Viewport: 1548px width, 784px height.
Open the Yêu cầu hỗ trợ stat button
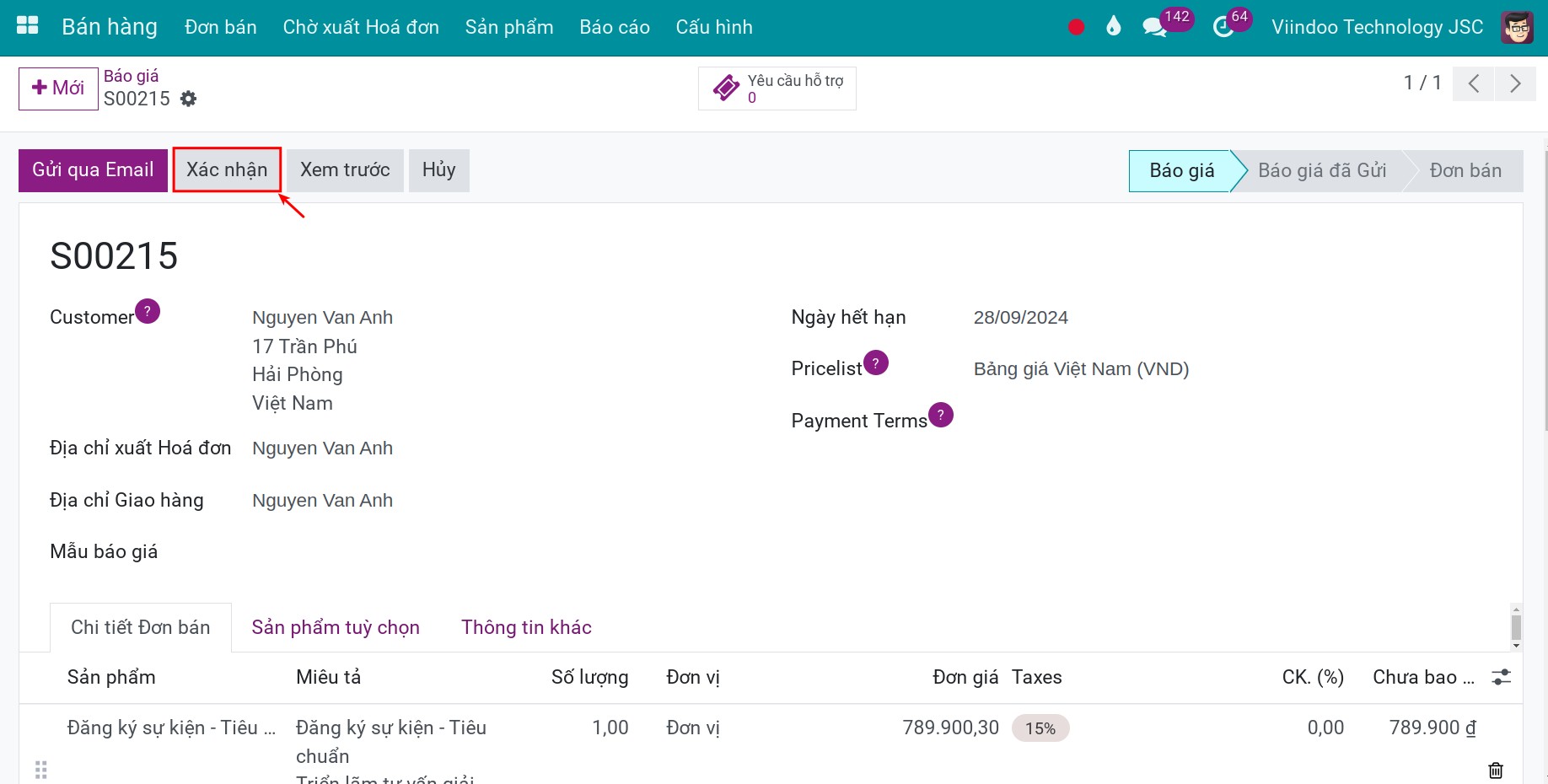coord(777,89)
